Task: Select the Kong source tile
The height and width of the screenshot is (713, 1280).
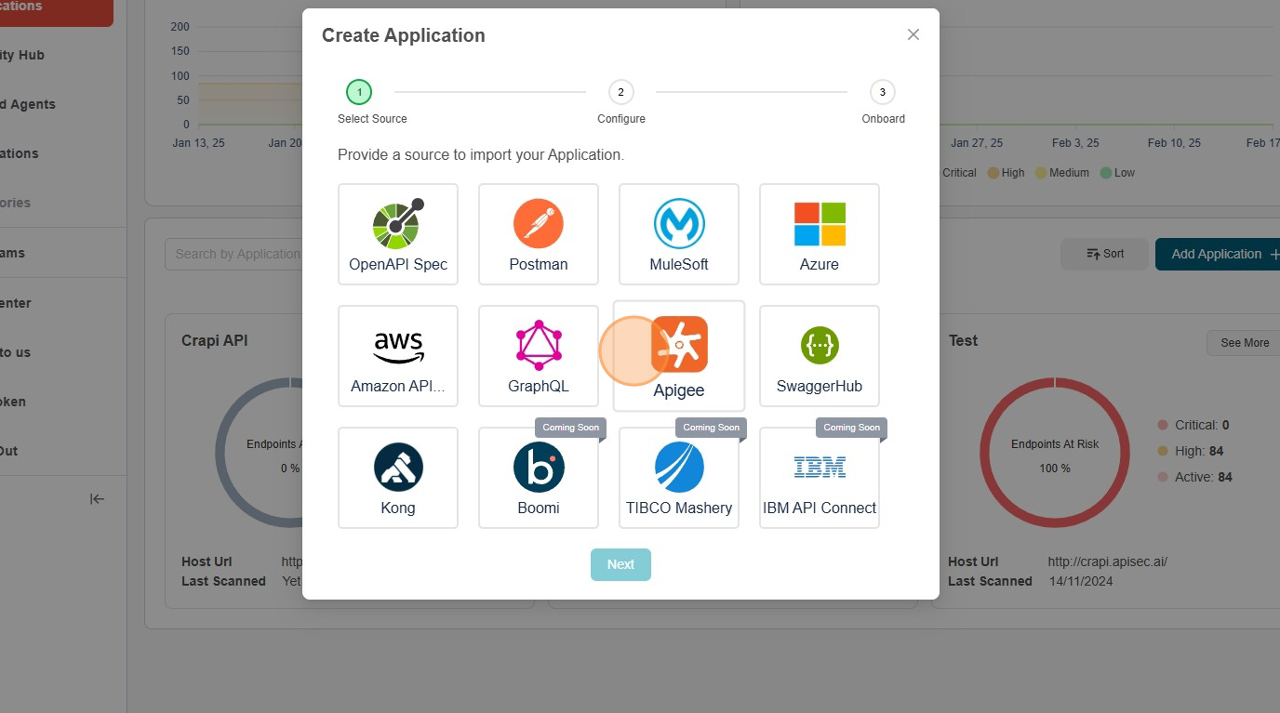Action: tap(397, 477)
